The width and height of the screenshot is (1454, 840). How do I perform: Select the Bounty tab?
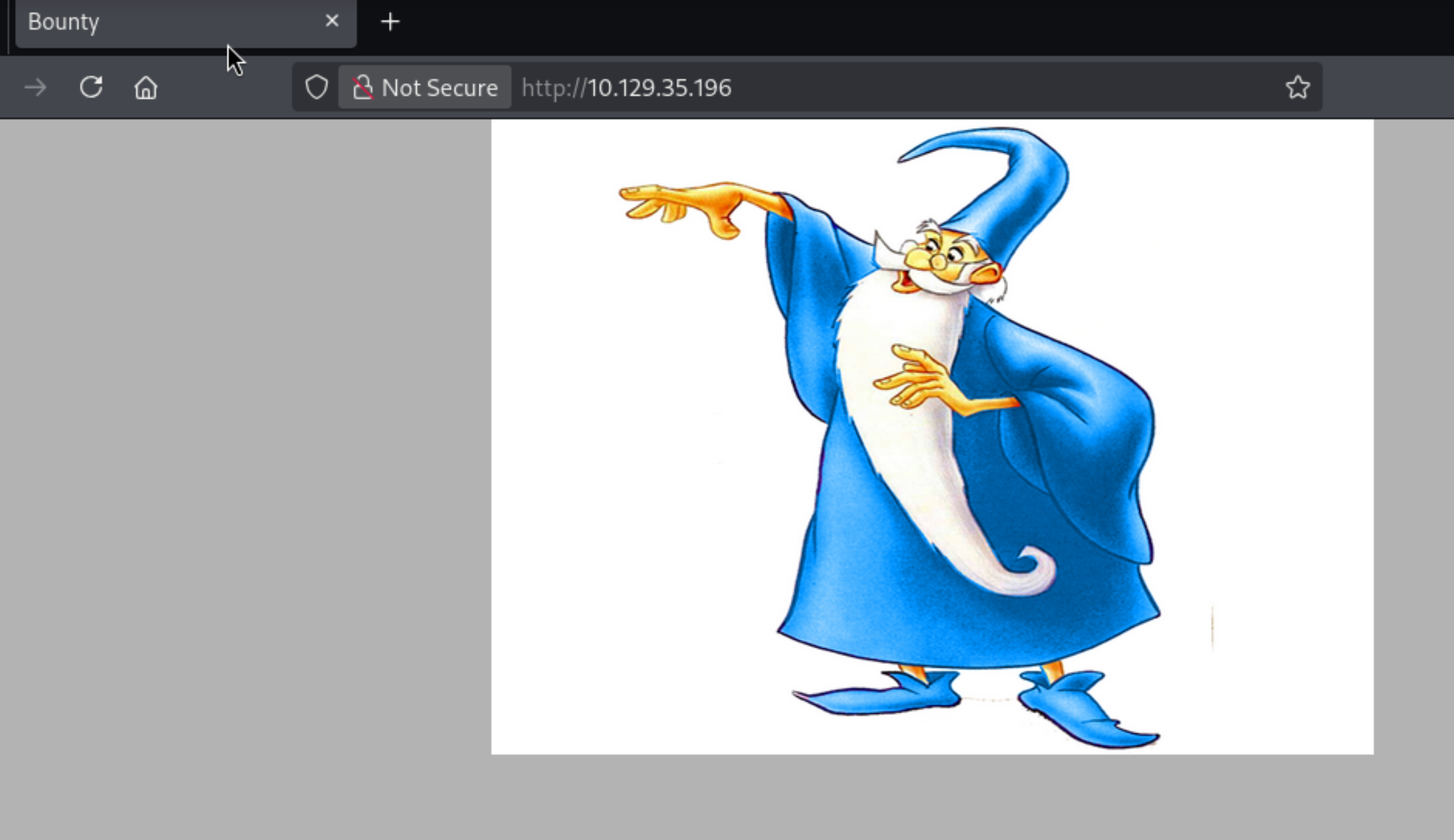pos(185,23)
